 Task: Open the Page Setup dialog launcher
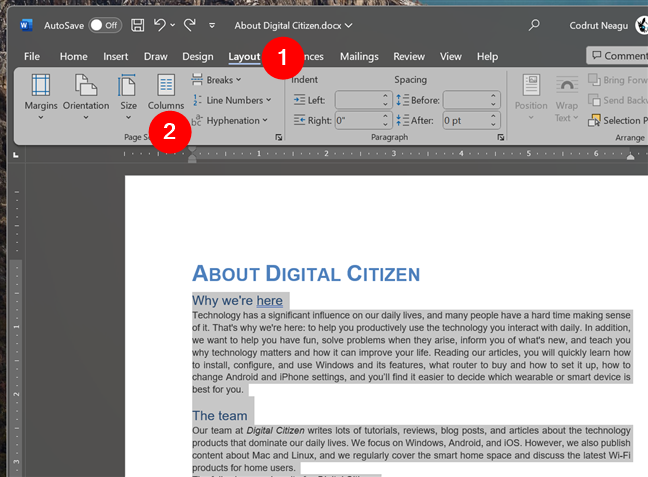(x=279, y=137)
